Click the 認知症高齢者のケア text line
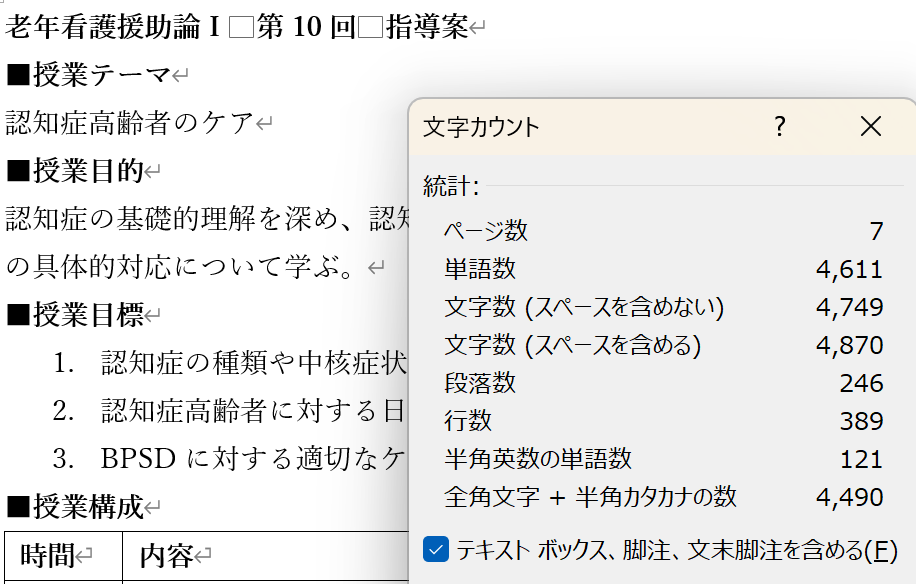Viewport: 916px width, 584px height. point(130,123)
